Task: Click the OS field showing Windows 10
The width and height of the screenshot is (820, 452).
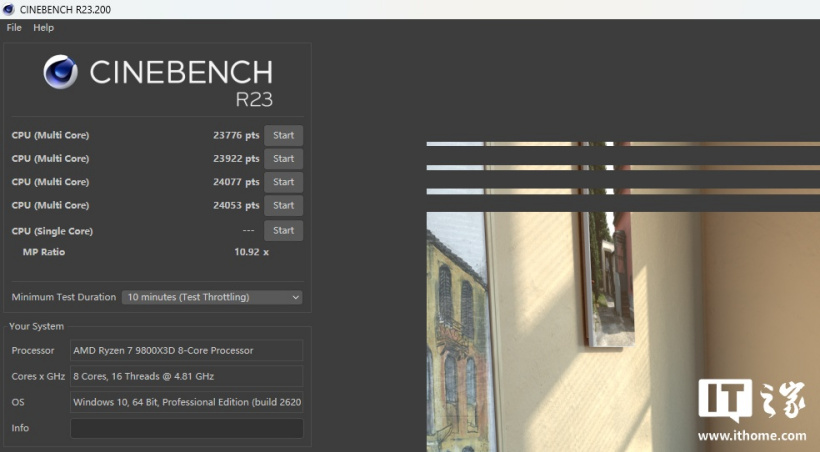Action: (187, 402)
